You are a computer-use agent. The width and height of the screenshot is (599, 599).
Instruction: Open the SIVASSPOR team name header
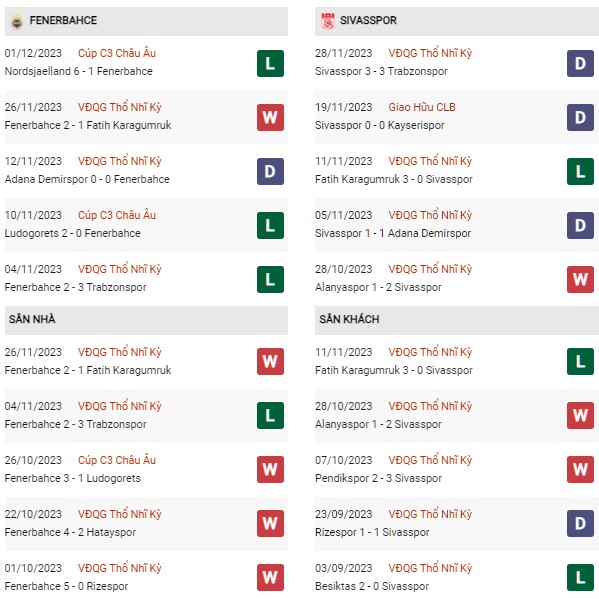[368, 20]
